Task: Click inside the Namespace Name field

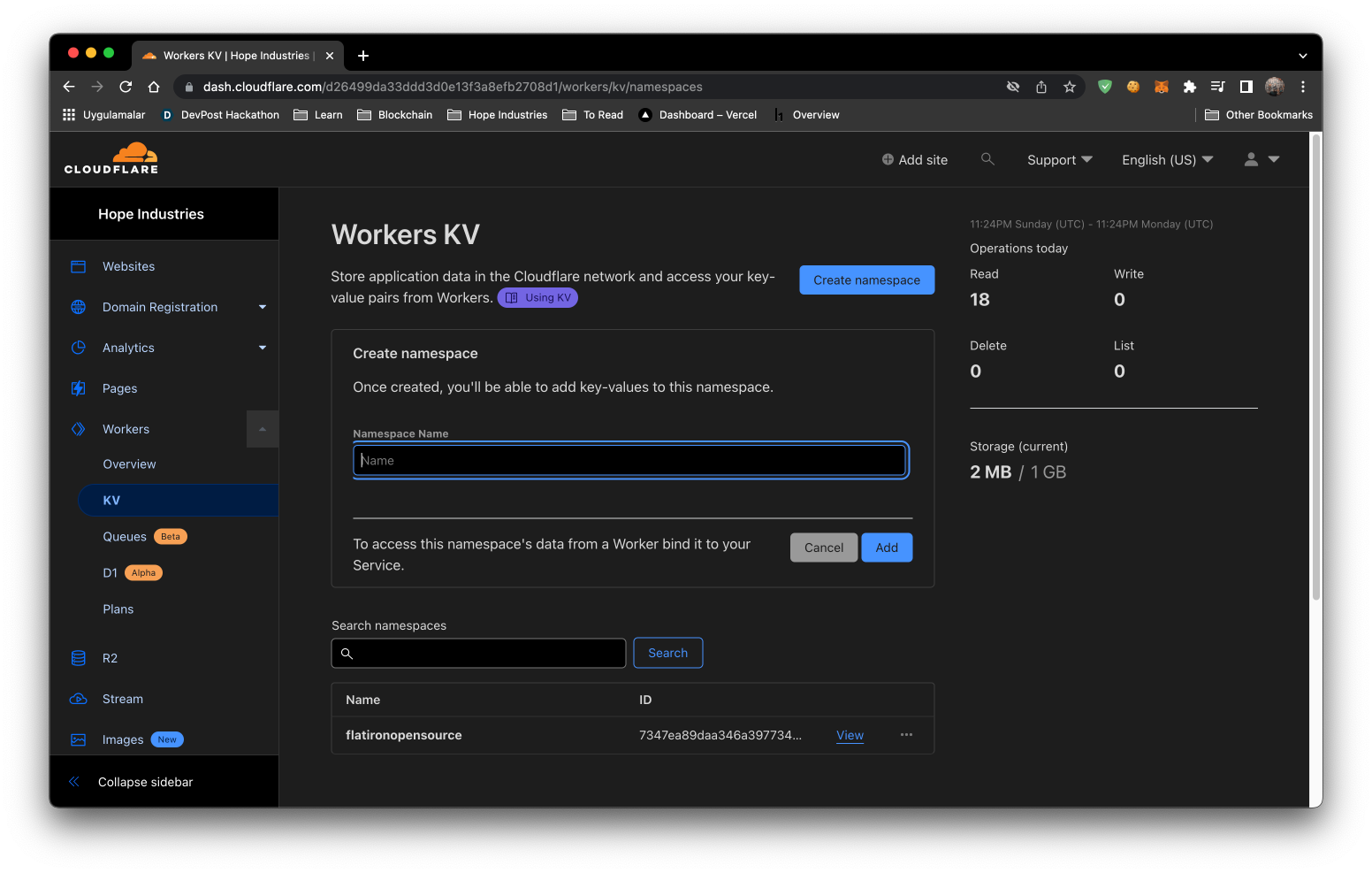Action: pos(629,460)
